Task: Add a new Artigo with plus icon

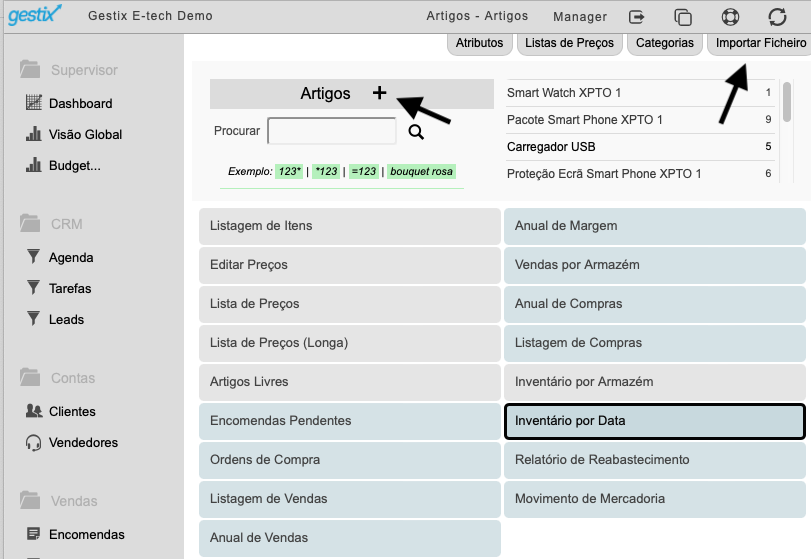Action: pyautogui.click(x=379, y=93)
